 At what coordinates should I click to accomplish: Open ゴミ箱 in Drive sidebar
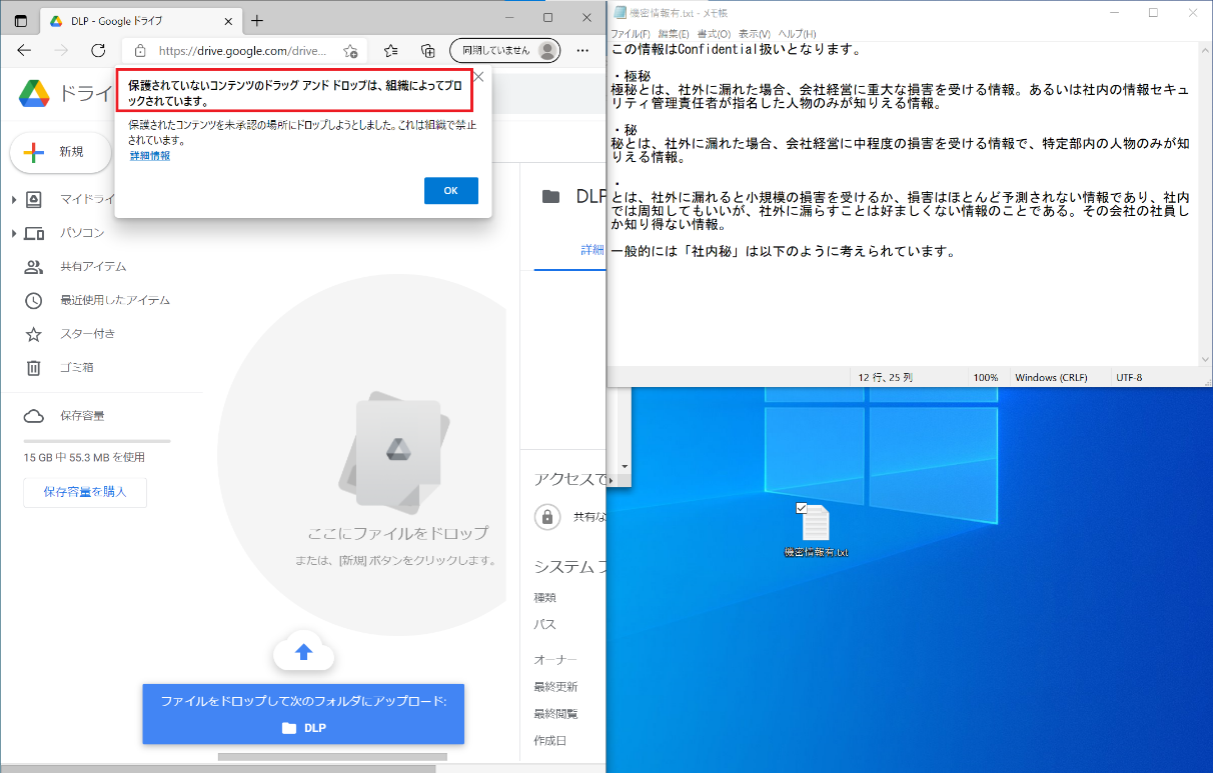pyautogui.click(x=77, y=368)
